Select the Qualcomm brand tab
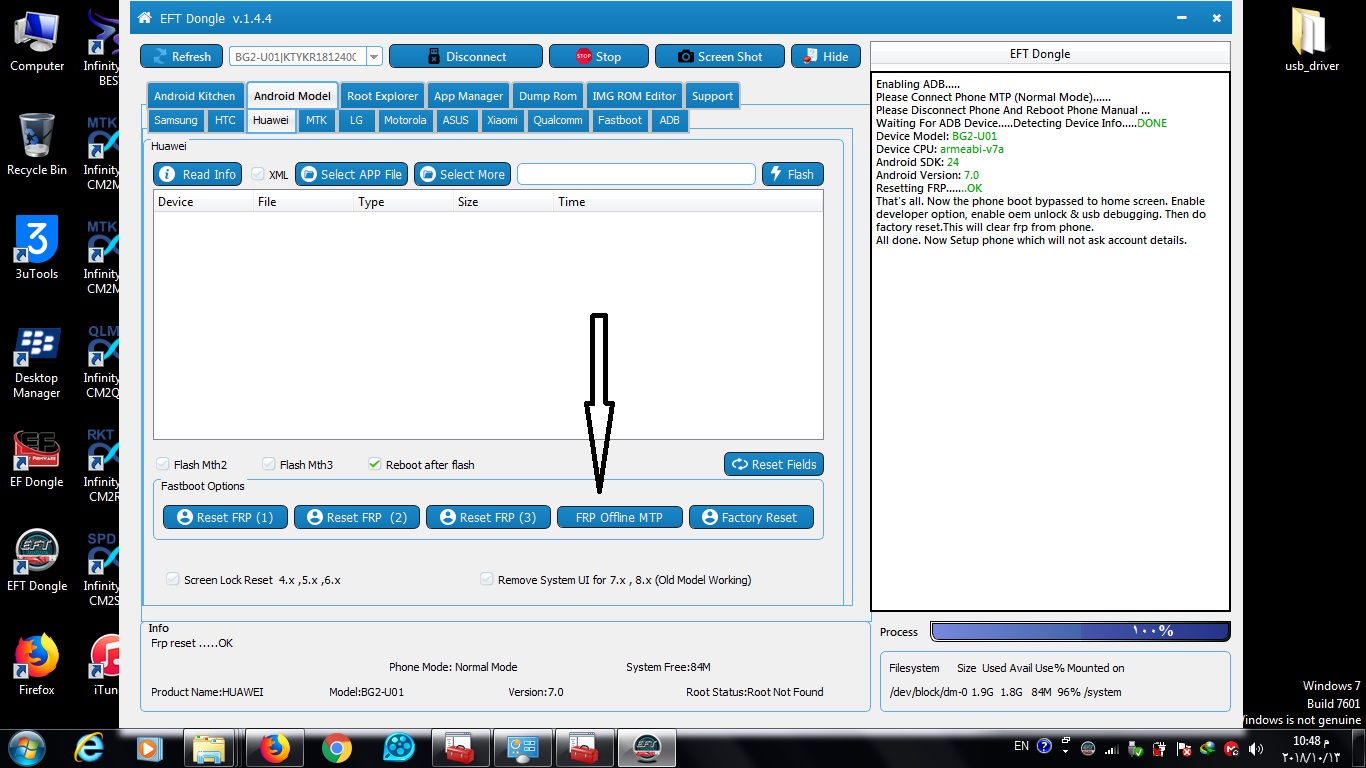 (558, 120)
